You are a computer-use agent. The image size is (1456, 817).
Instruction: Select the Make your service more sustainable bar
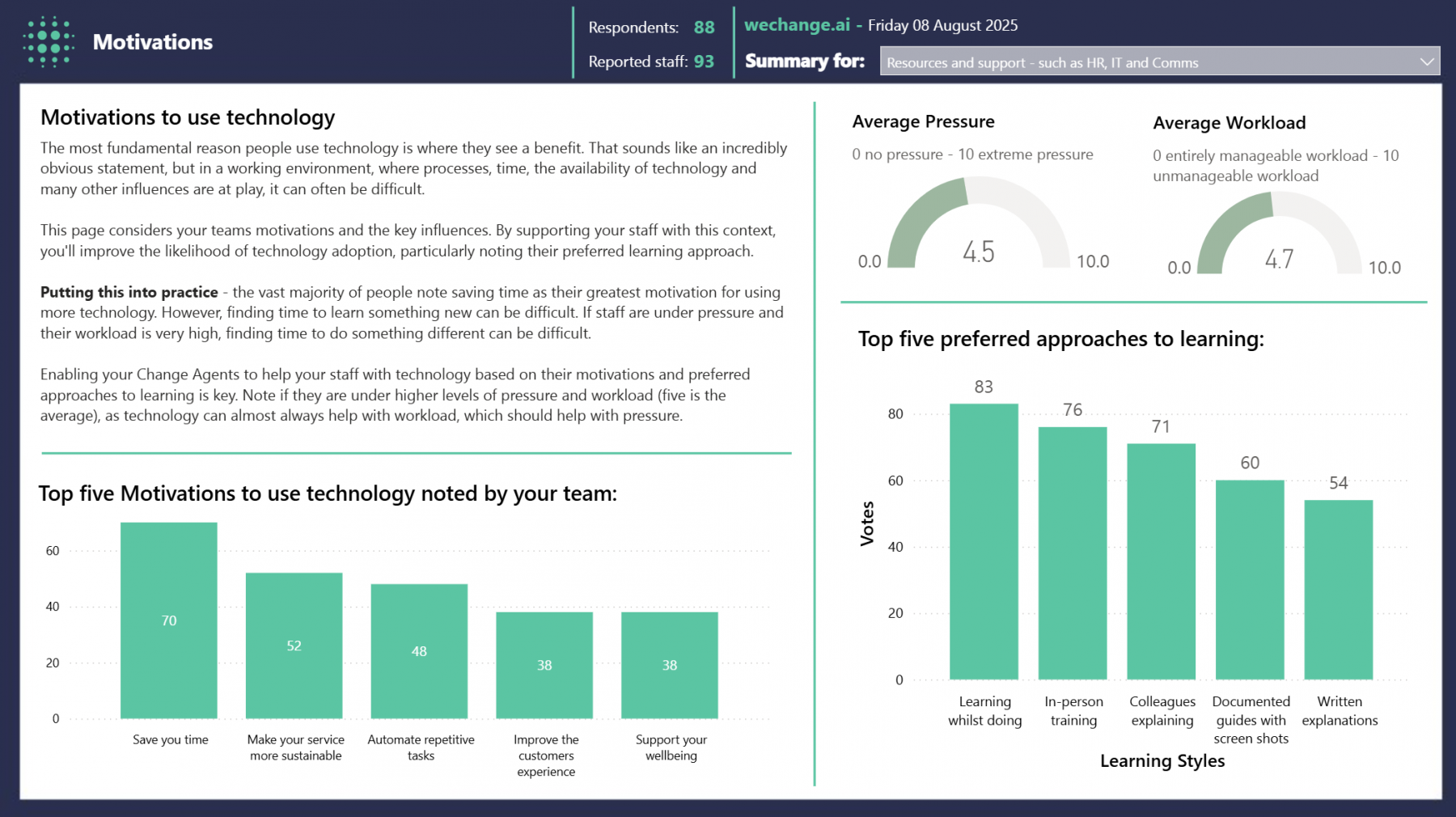294,646
